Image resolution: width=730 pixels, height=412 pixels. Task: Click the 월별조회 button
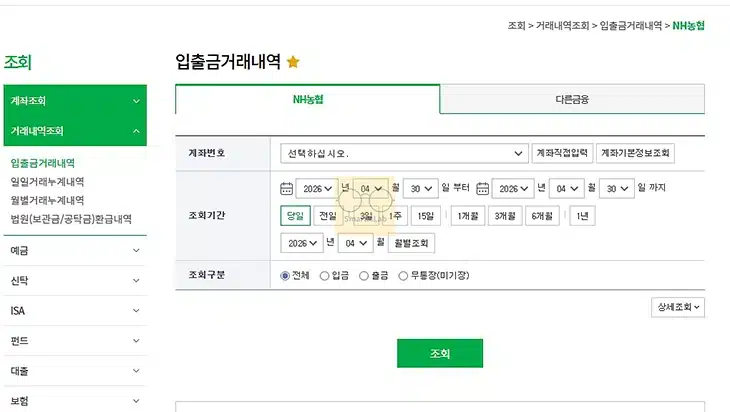click(x=411, y=243)
